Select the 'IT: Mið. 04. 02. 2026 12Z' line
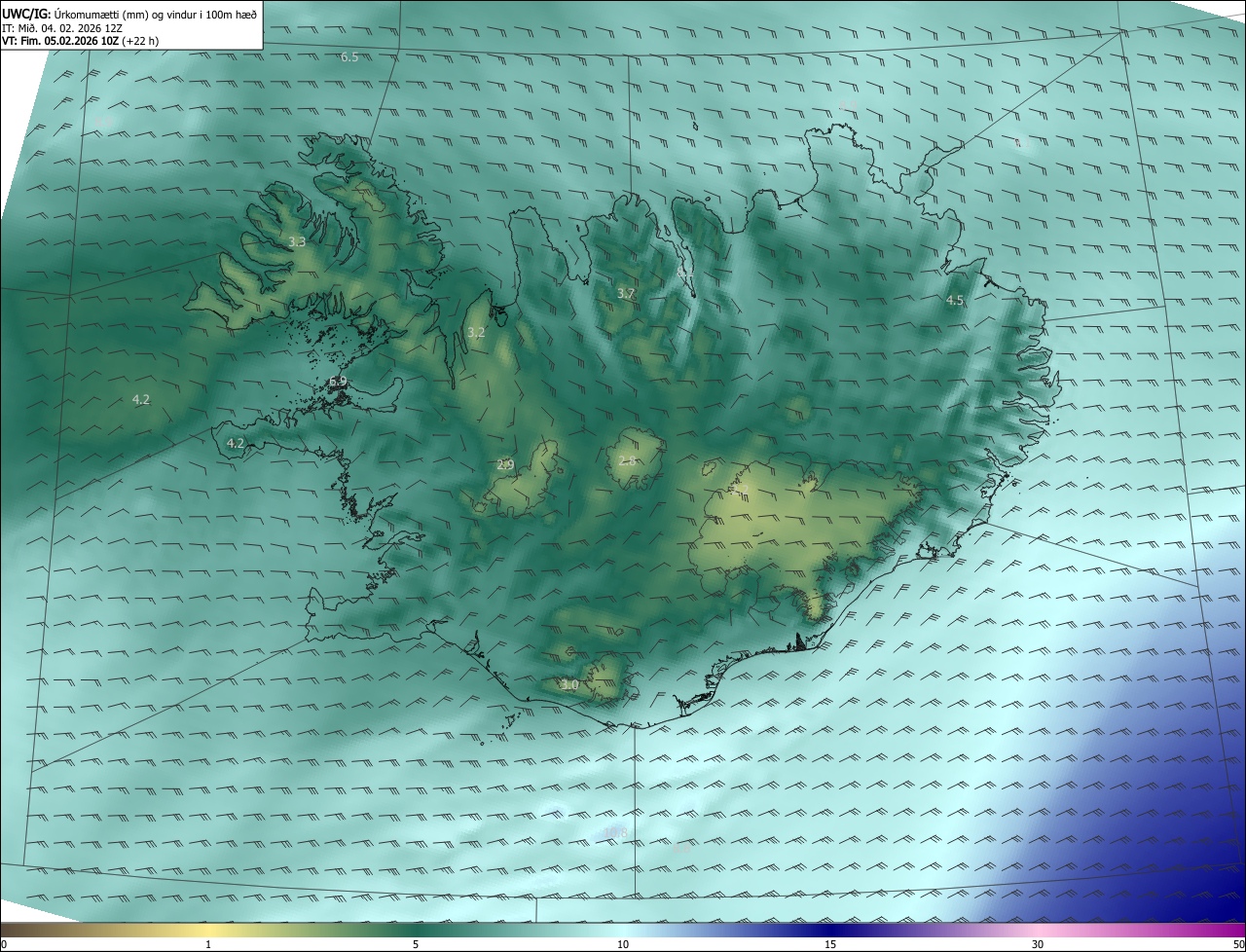 coord(62,27)
